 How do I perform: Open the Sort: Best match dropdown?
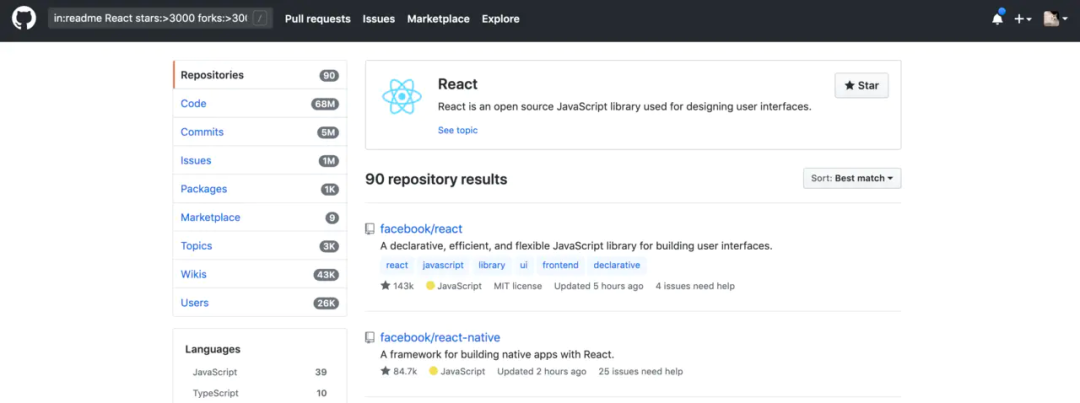coord(852,178)
